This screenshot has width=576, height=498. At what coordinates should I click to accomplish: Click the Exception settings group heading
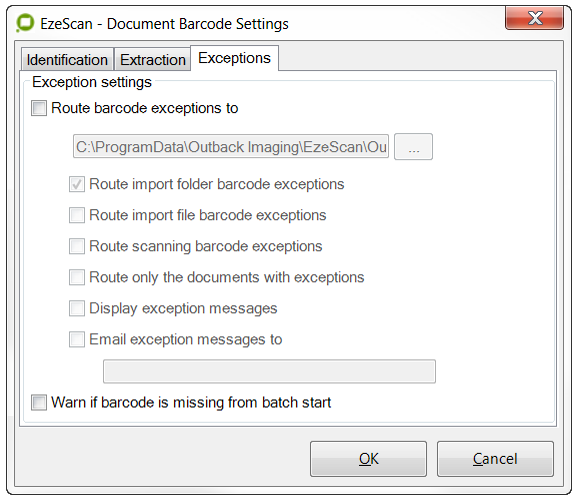[x=92, y=82]
